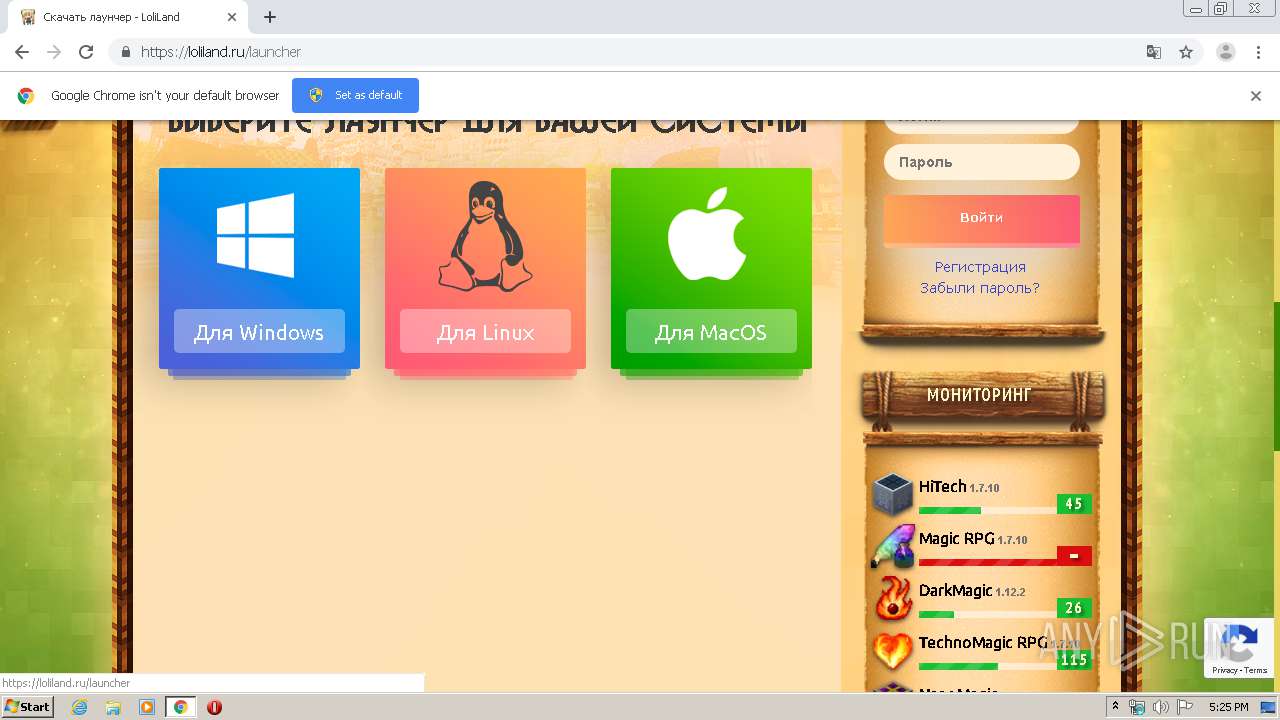Image resolution: width=1280 pixels, height=720 pixels.
Task: Click the browser forward arrow
Action: pos(54,52)
